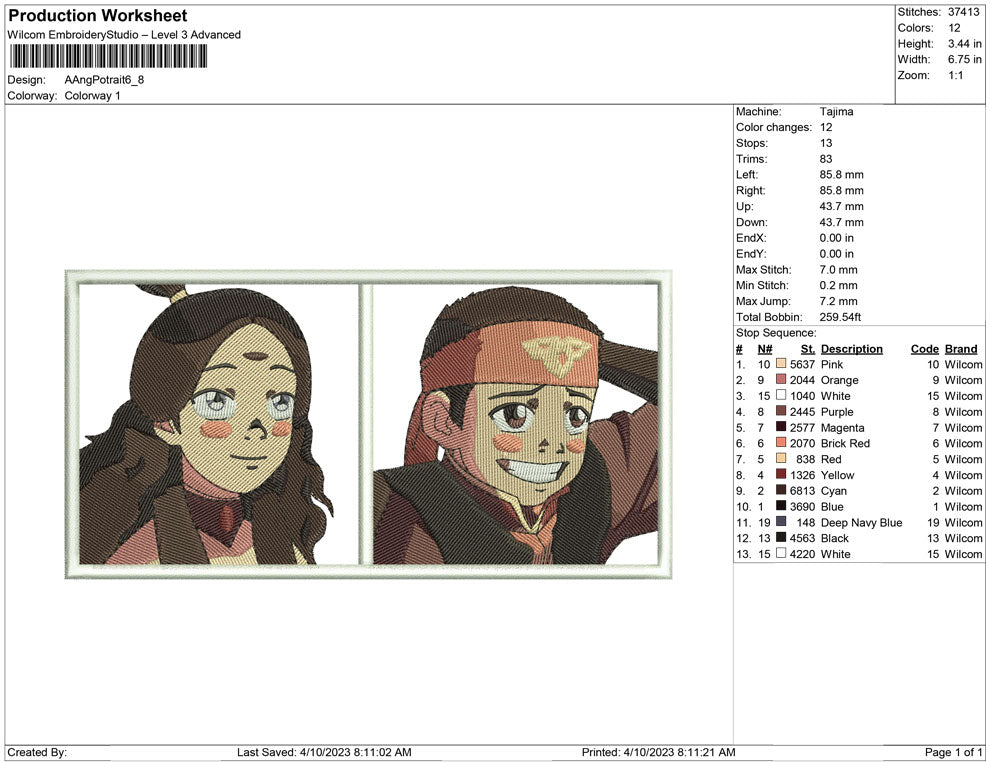Click the design name AAngPotrait6_8
This screenshot has height=762, width=990.
(104, 80)
